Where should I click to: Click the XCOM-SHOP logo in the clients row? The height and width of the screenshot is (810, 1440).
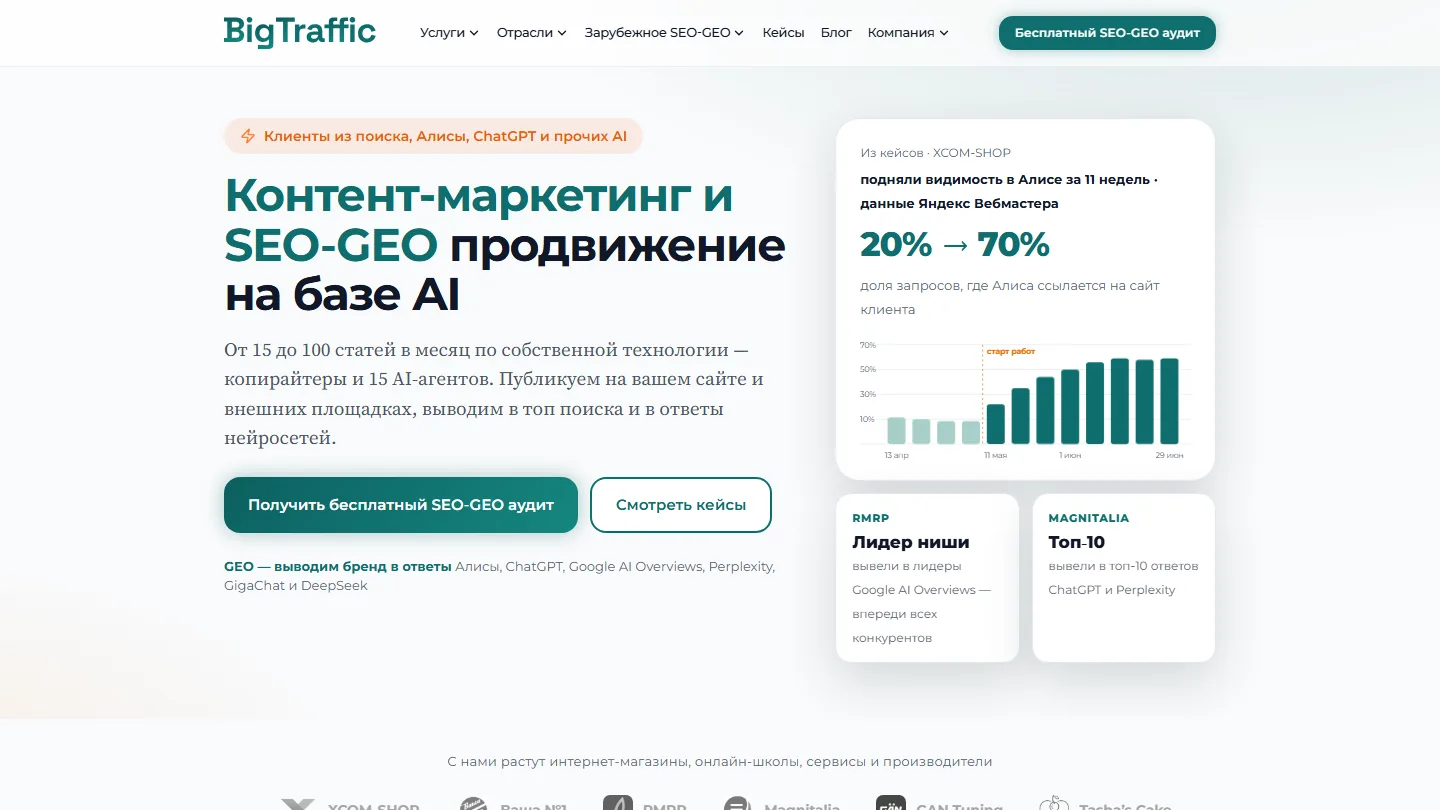click(350, 805)
